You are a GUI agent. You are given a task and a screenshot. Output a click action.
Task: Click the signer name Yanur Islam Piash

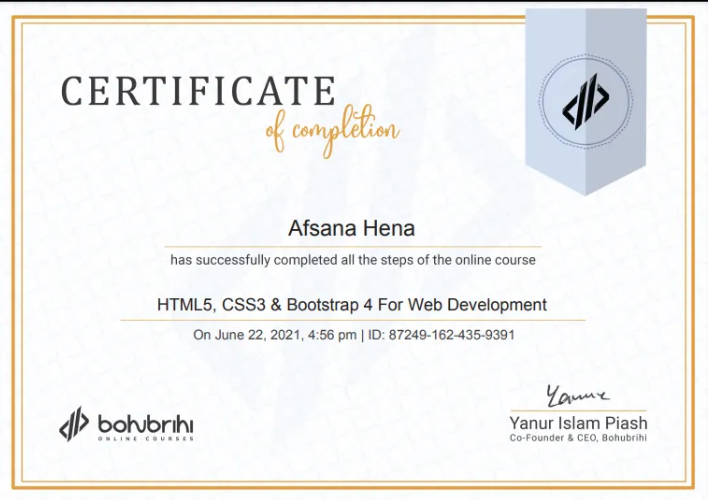click(x=578, y=423)
